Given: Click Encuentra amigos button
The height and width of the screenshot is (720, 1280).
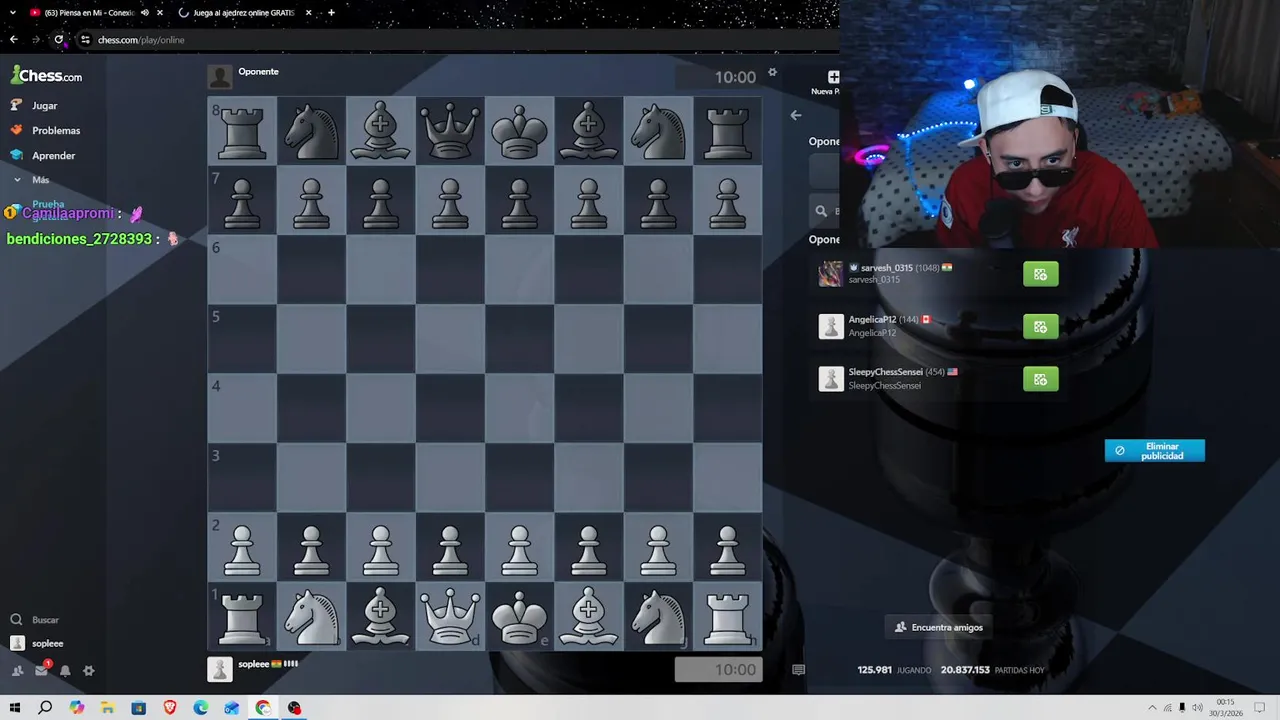Looking at the screenshot, I should point(937,627).
